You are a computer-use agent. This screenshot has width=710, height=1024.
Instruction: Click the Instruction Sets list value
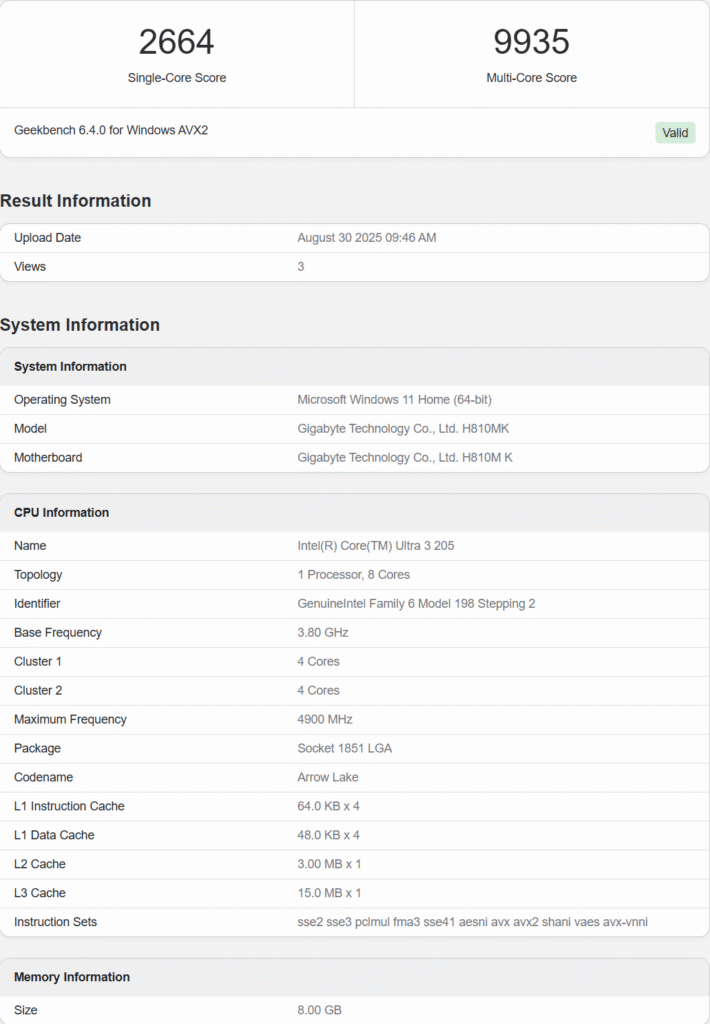pos(472,922)
